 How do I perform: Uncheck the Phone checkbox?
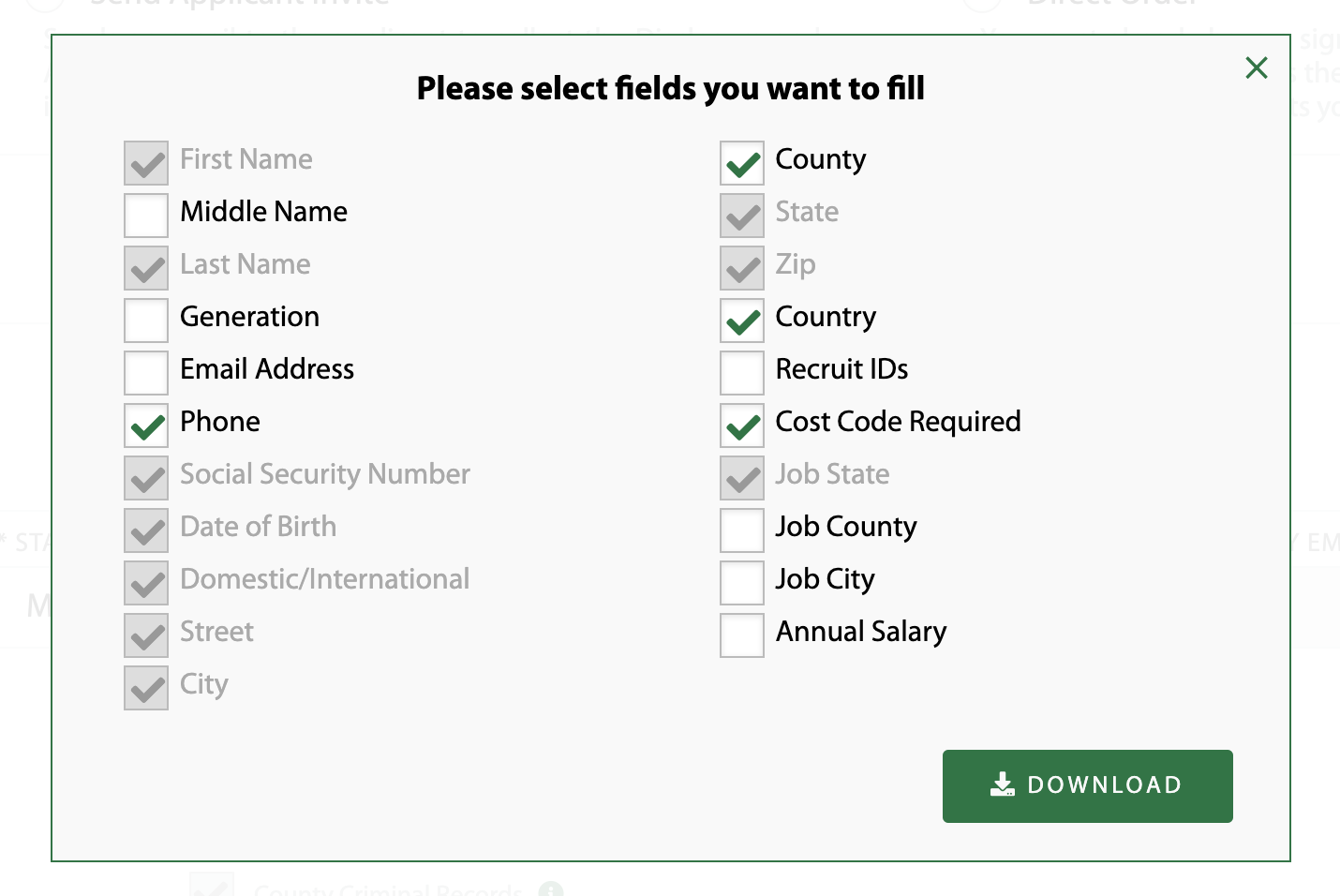tap(146, 425)
